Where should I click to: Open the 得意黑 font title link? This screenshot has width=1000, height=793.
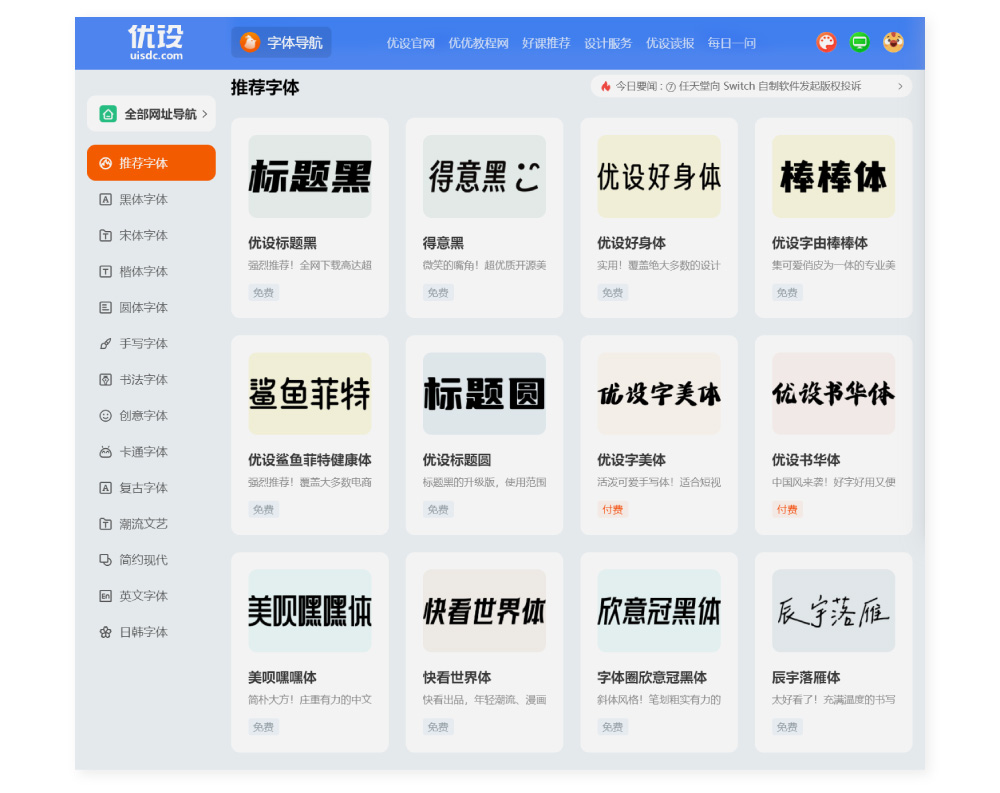pos(443,243)
